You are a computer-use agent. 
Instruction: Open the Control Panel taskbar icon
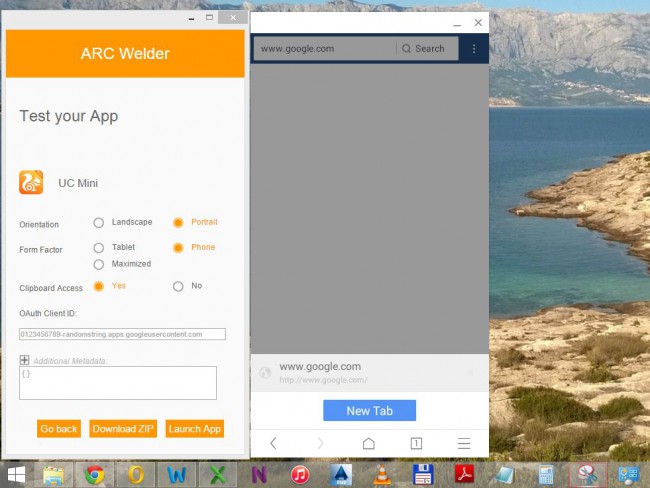(x=628, y=475)
